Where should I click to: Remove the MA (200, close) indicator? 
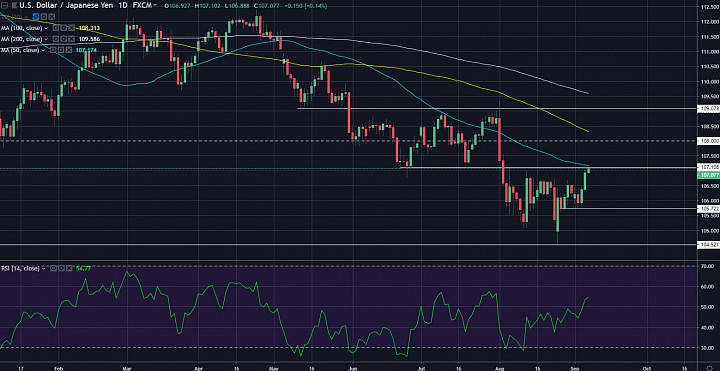click(72, 39)
